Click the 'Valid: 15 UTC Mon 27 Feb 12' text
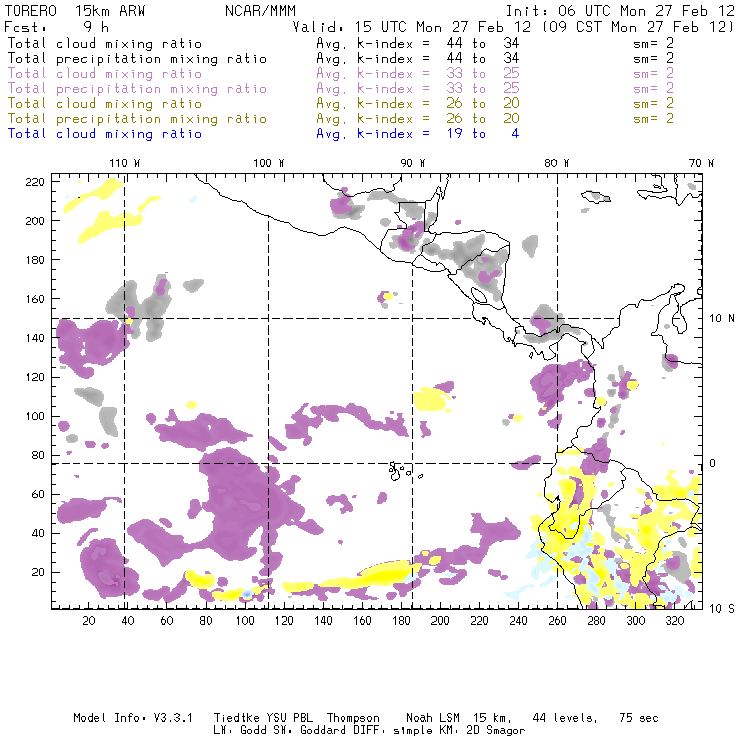740x740 pixels. pyautogui.click(x=412, y=27)
